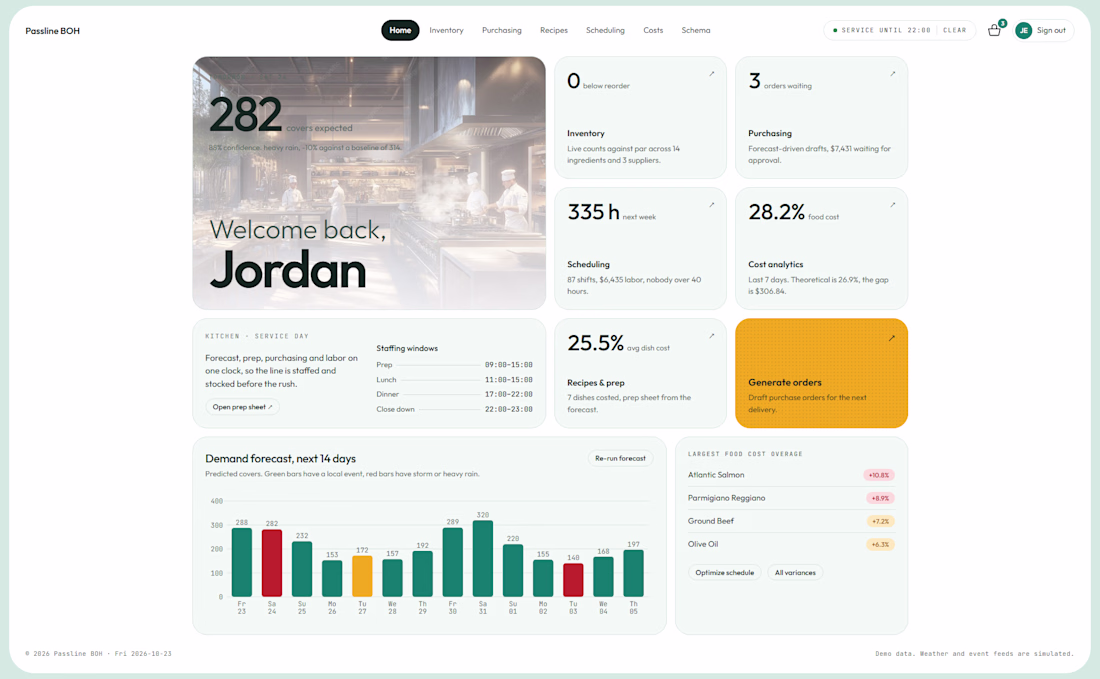Screen dimensions: 1100x679
Task: Open the Purchasing nav tab
Action: point(502,30)
